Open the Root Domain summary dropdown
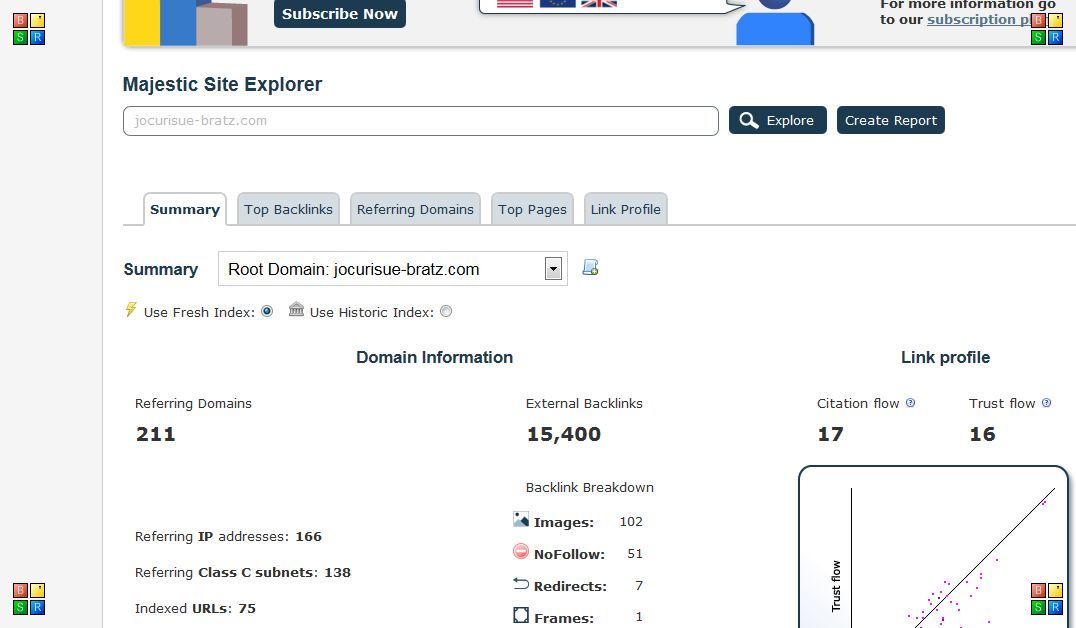1076x628 pixels. [393, 269]
